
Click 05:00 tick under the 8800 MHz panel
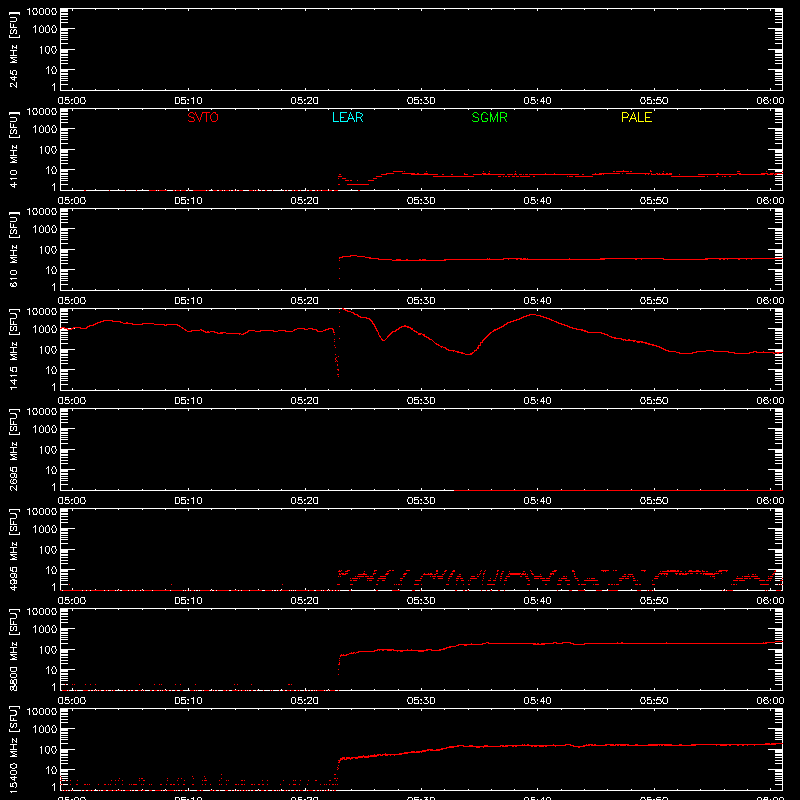pyautogui.click(x=71, y=701)
